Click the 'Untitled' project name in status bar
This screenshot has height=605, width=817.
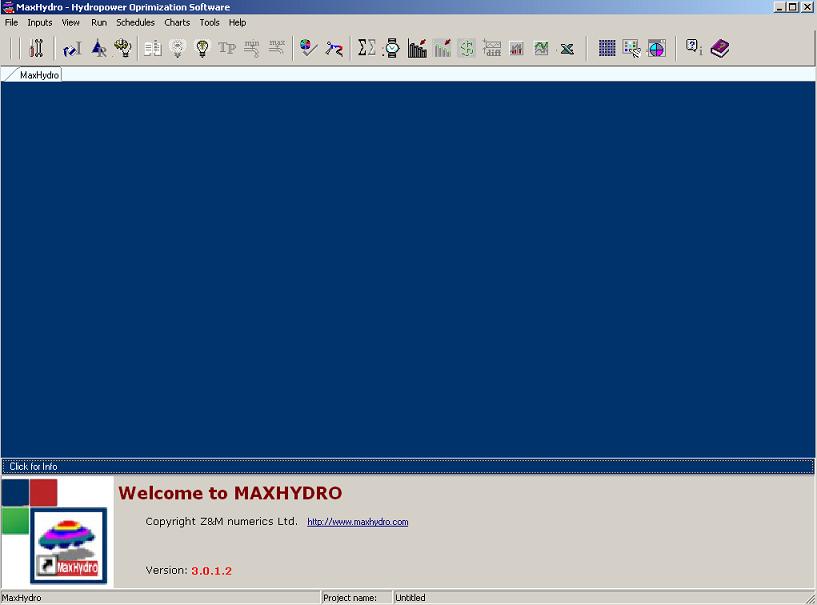click(x=410, y=598)
